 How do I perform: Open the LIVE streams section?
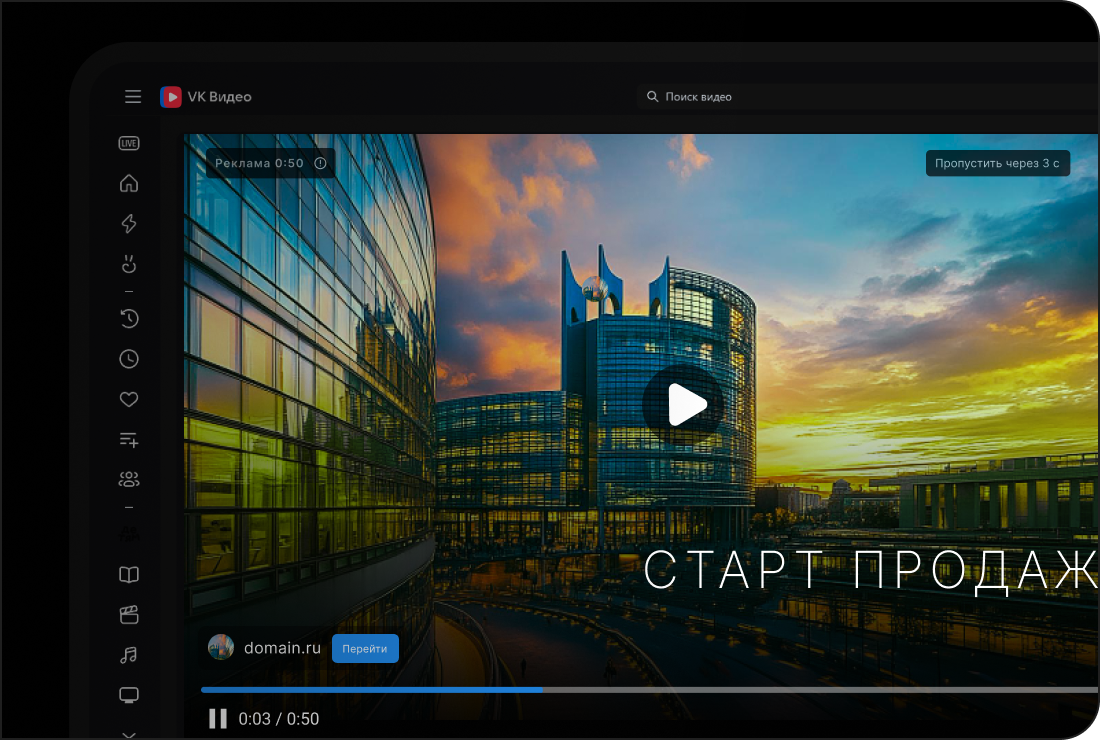[129, 143]
